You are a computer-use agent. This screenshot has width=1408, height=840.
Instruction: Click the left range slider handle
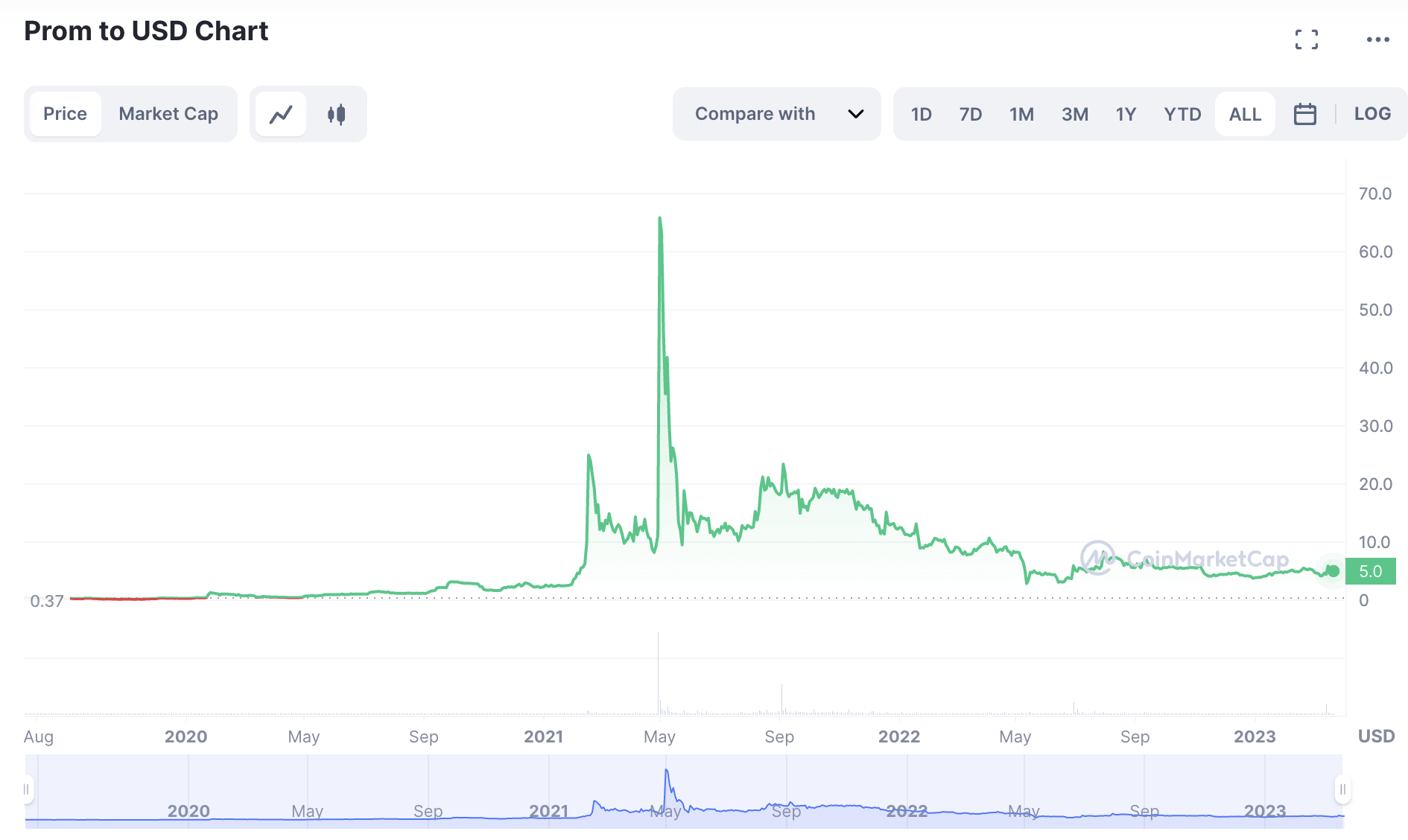coord(27,789)
